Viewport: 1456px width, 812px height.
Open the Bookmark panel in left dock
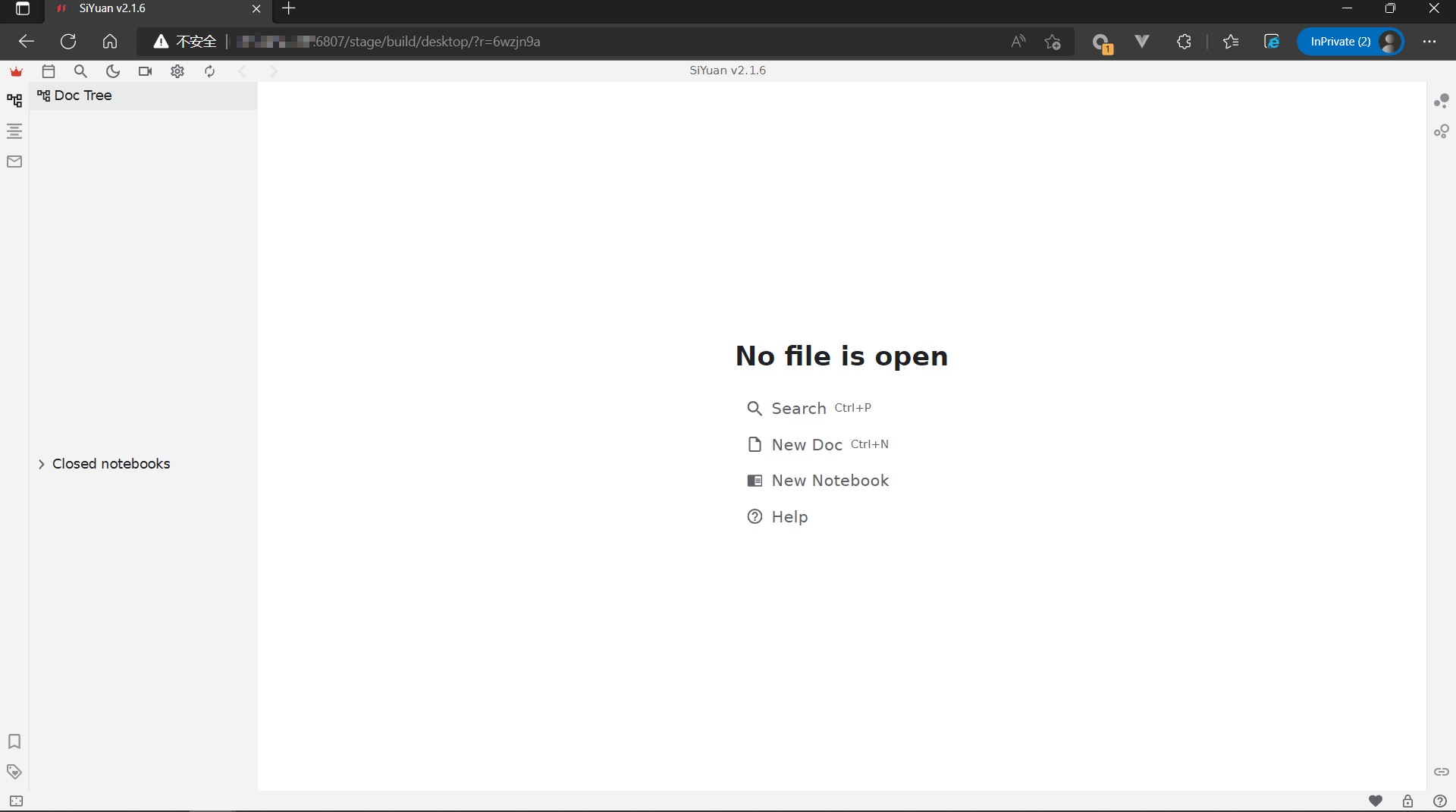(x=14, y=741)
